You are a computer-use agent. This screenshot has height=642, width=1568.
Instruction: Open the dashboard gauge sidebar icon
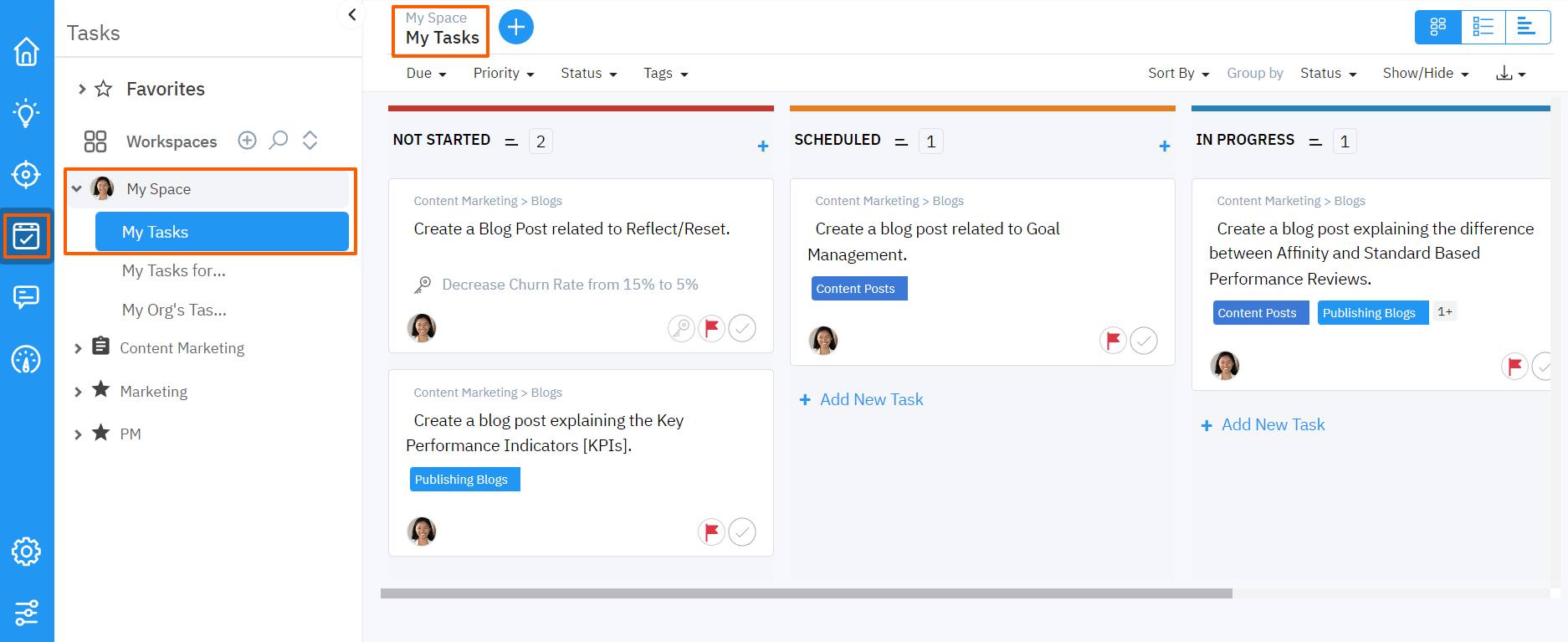[26, 359]
